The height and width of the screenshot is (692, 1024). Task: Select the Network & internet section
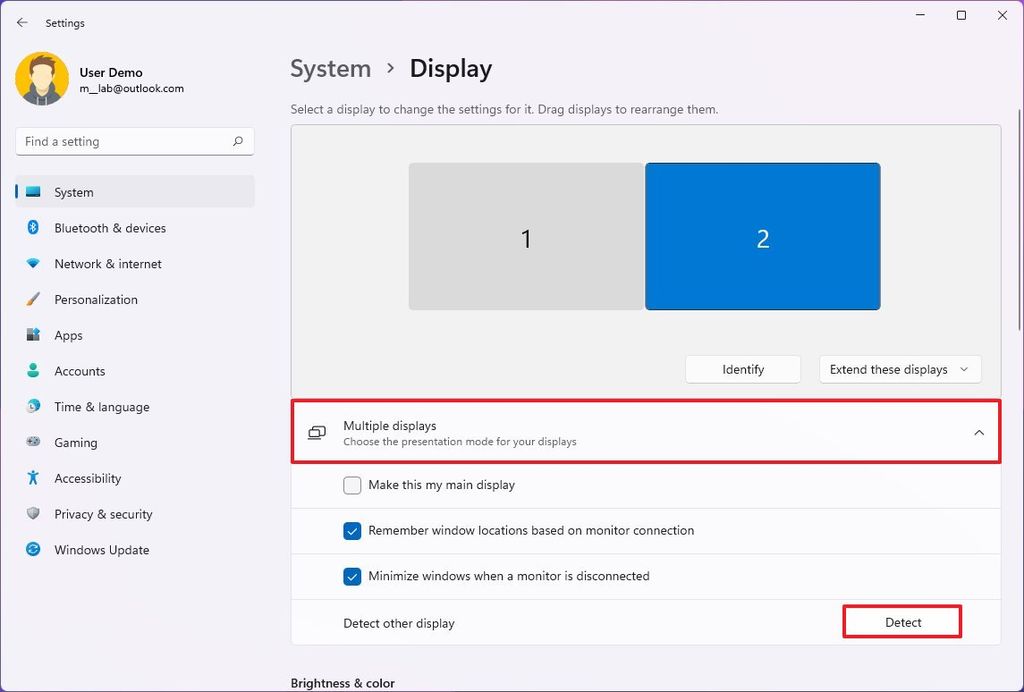[x=107, y=263]
